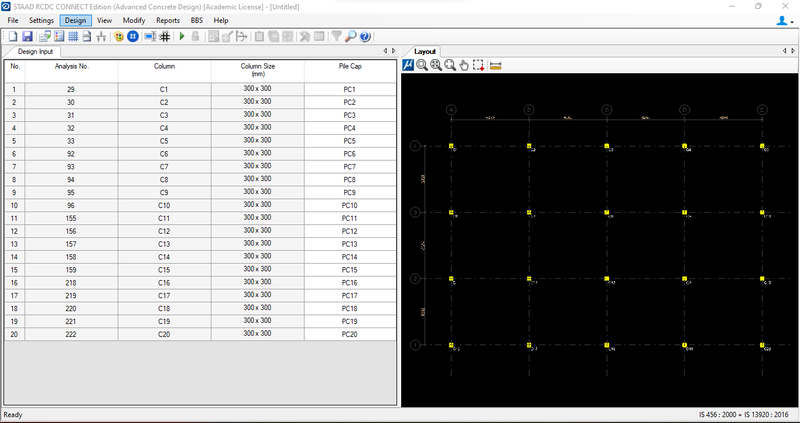
Task: Click right tab-scroll arrow in Layout pane
Action: (793, 51)
